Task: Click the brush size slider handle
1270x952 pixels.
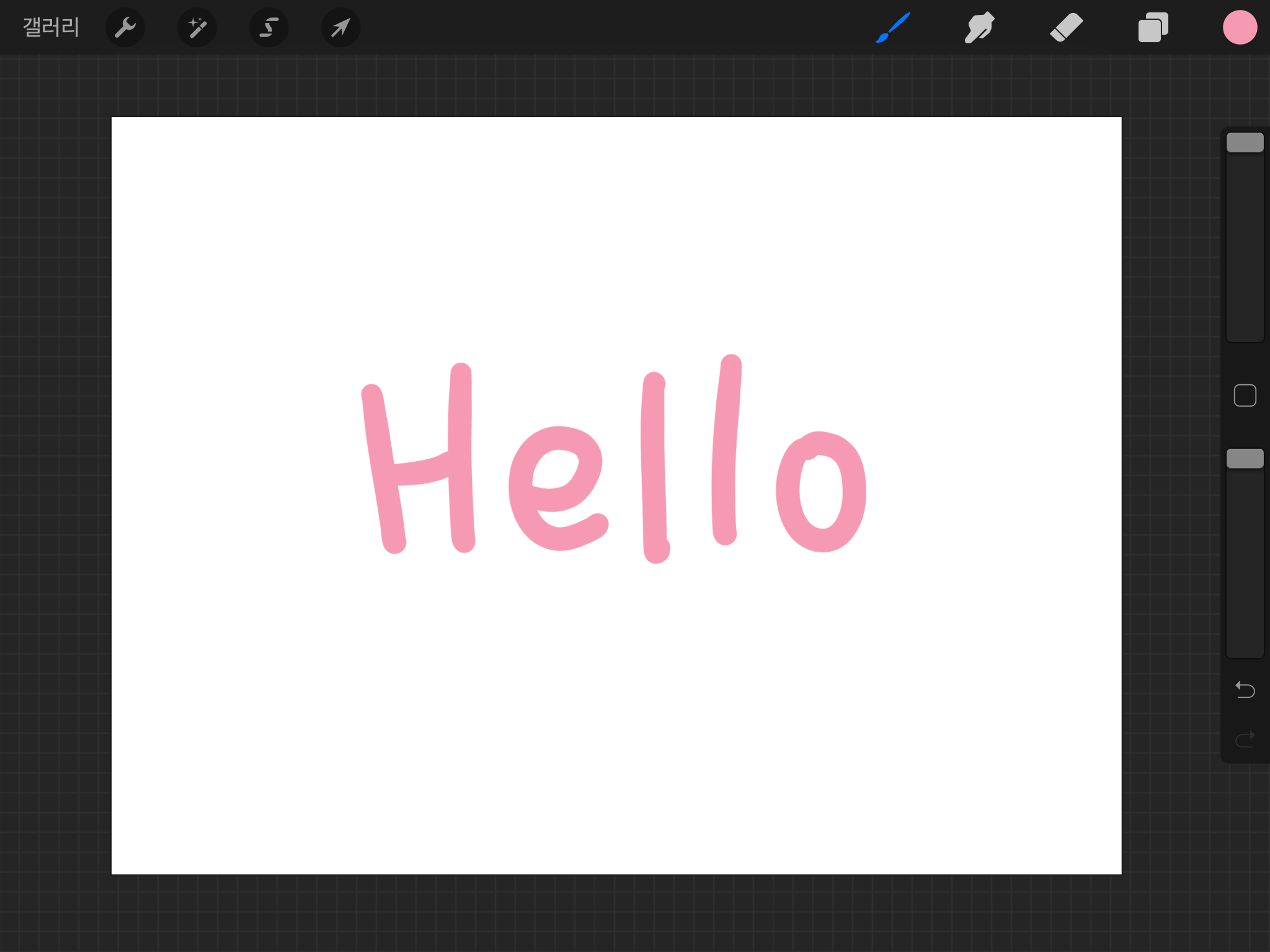Action: (1245, 143)
